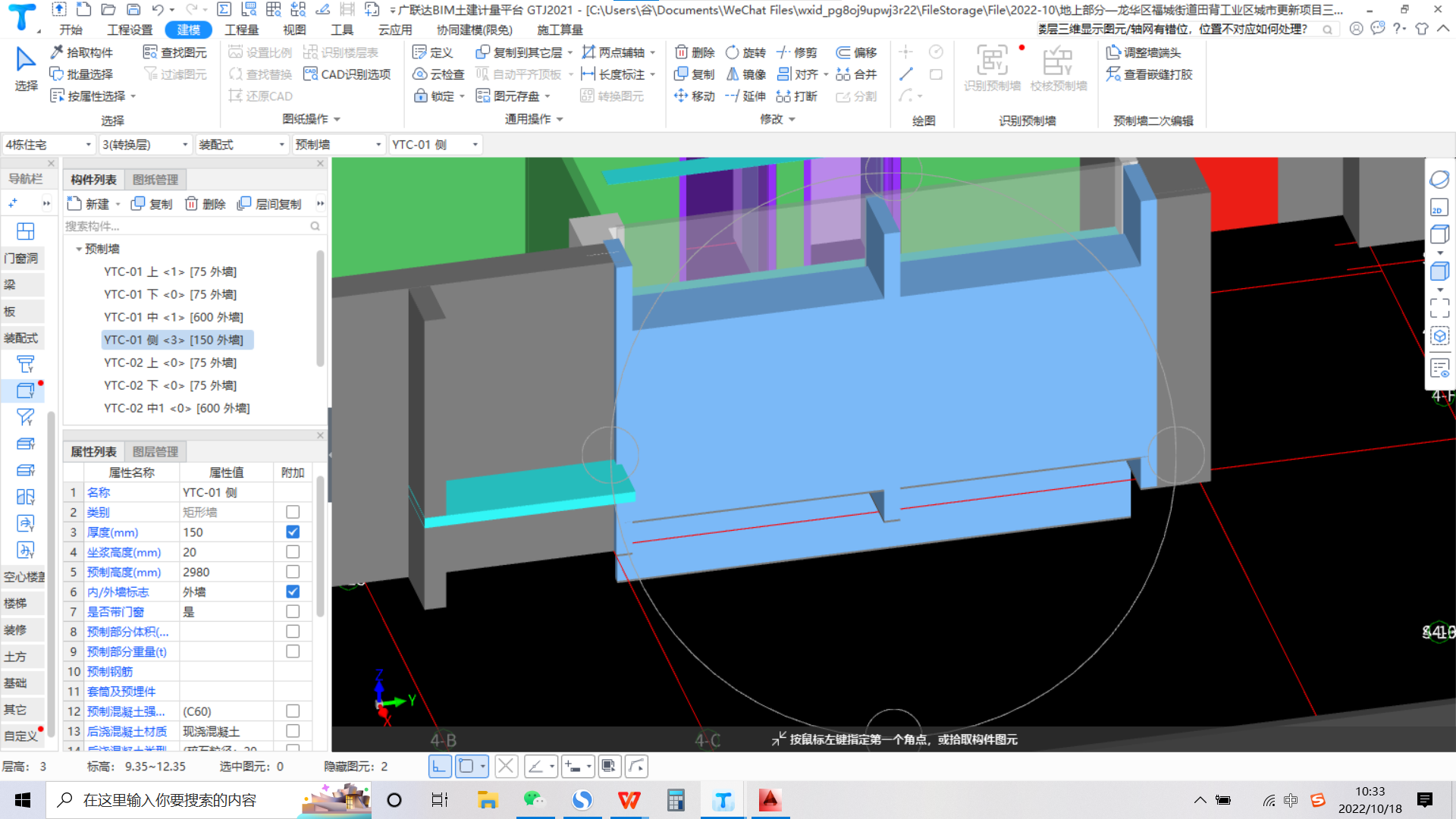Uncheck 附加 checkbox for 厚度(mm) row
Screen dimensions: 1456x819
tap(293, 532)
